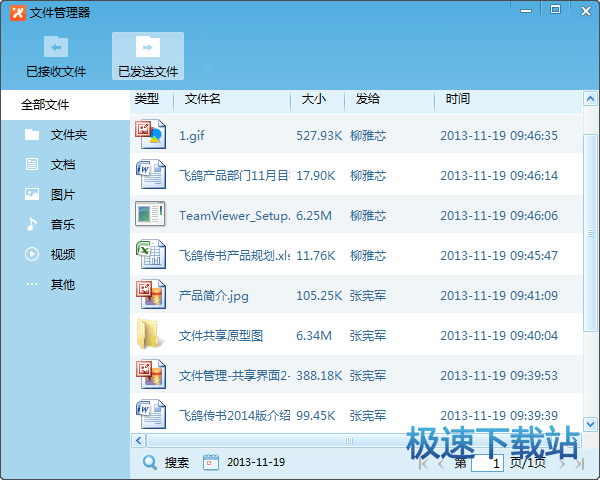Open the 已接收文件 received files tab
Screen dimensions: 600x480
point(56,56)
